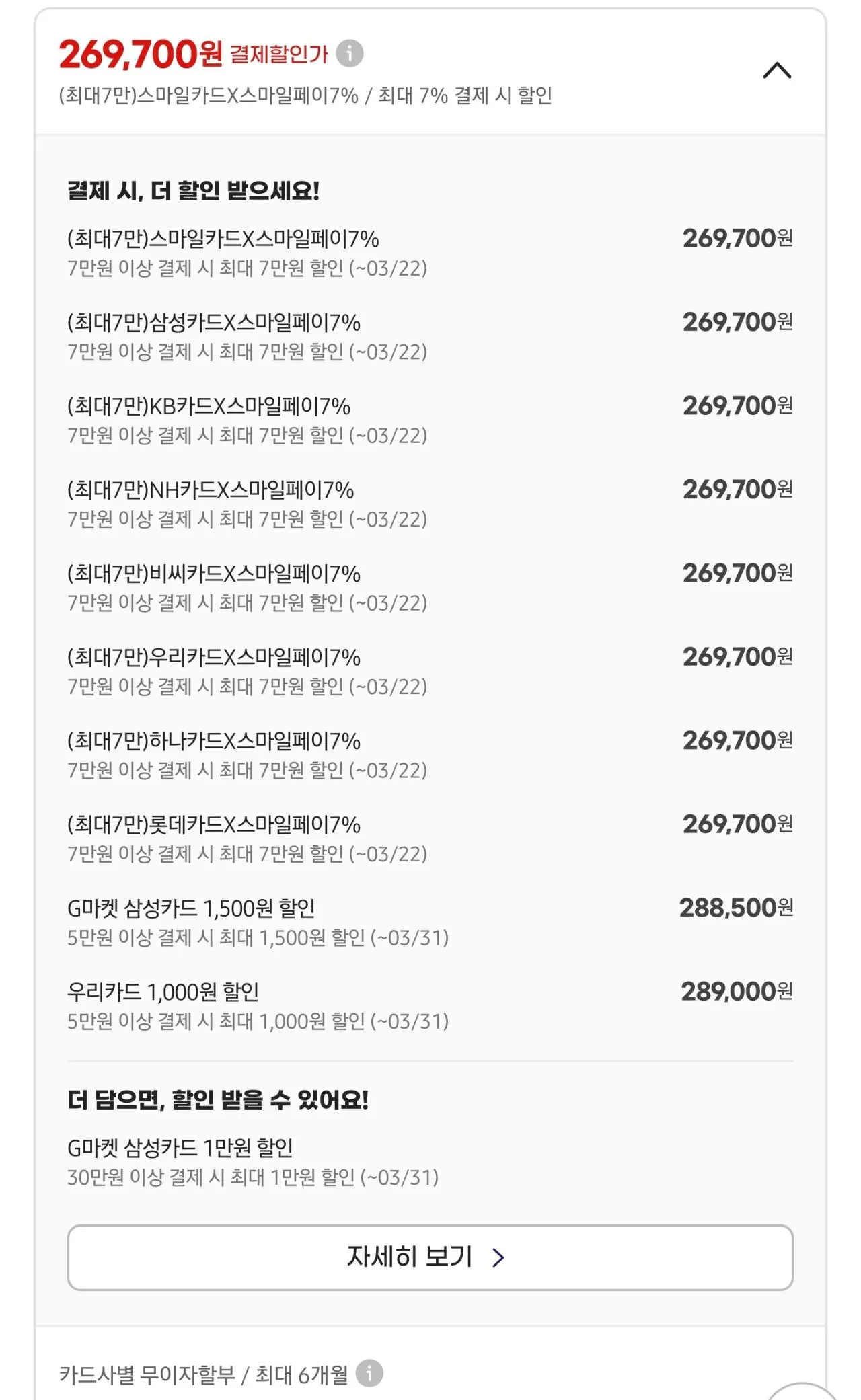Select 하나카드X스마일페이7% discount option

[213, 742]
